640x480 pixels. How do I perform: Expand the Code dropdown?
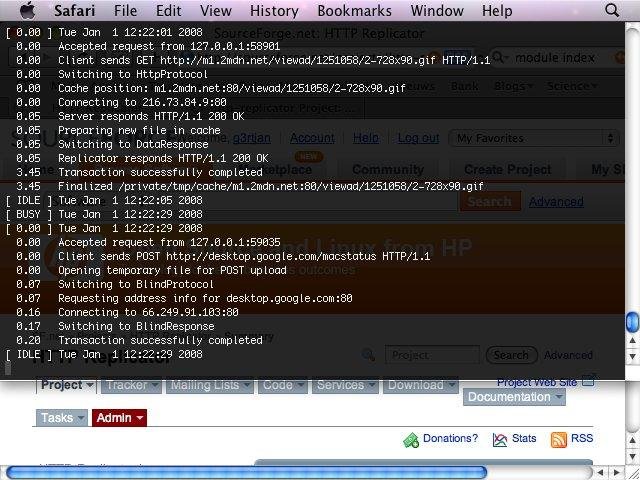(x=282, y=385)
